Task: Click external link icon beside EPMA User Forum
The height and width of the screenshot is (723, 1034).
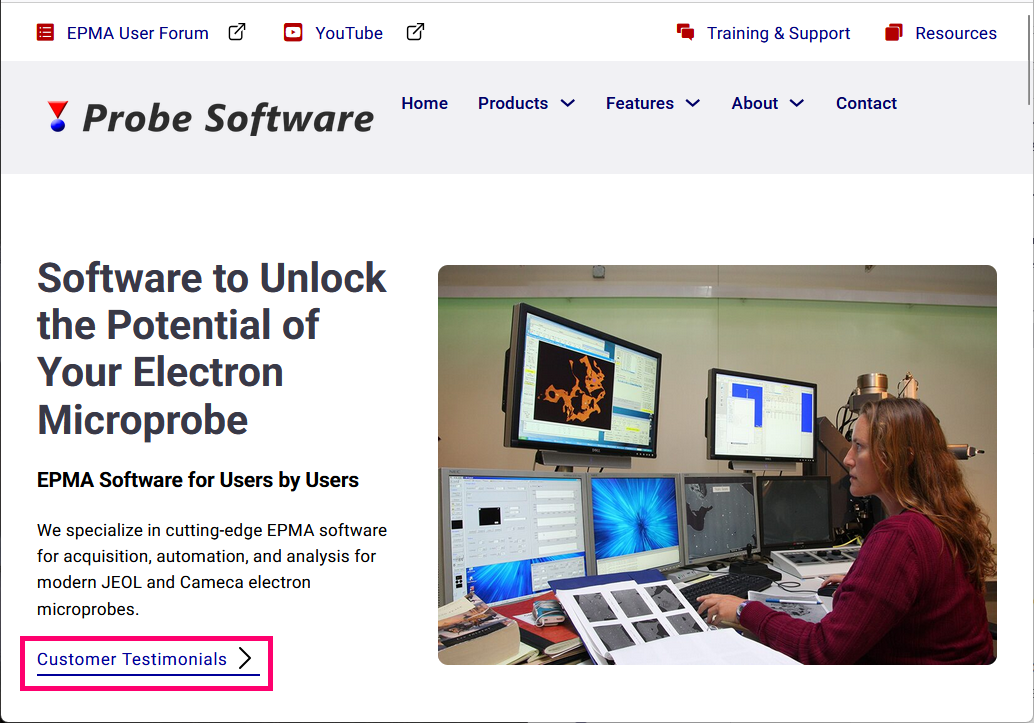Action: click(237, 32)
